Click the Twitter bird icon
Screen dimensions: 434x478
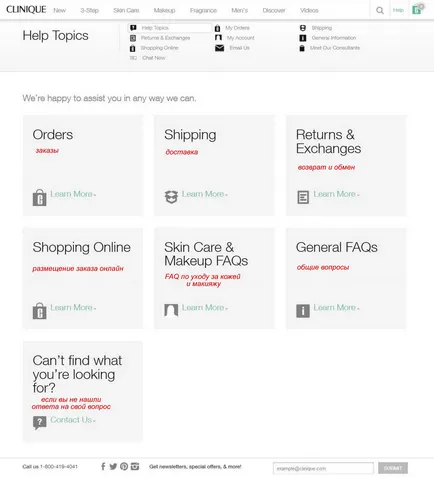[113, 466]
